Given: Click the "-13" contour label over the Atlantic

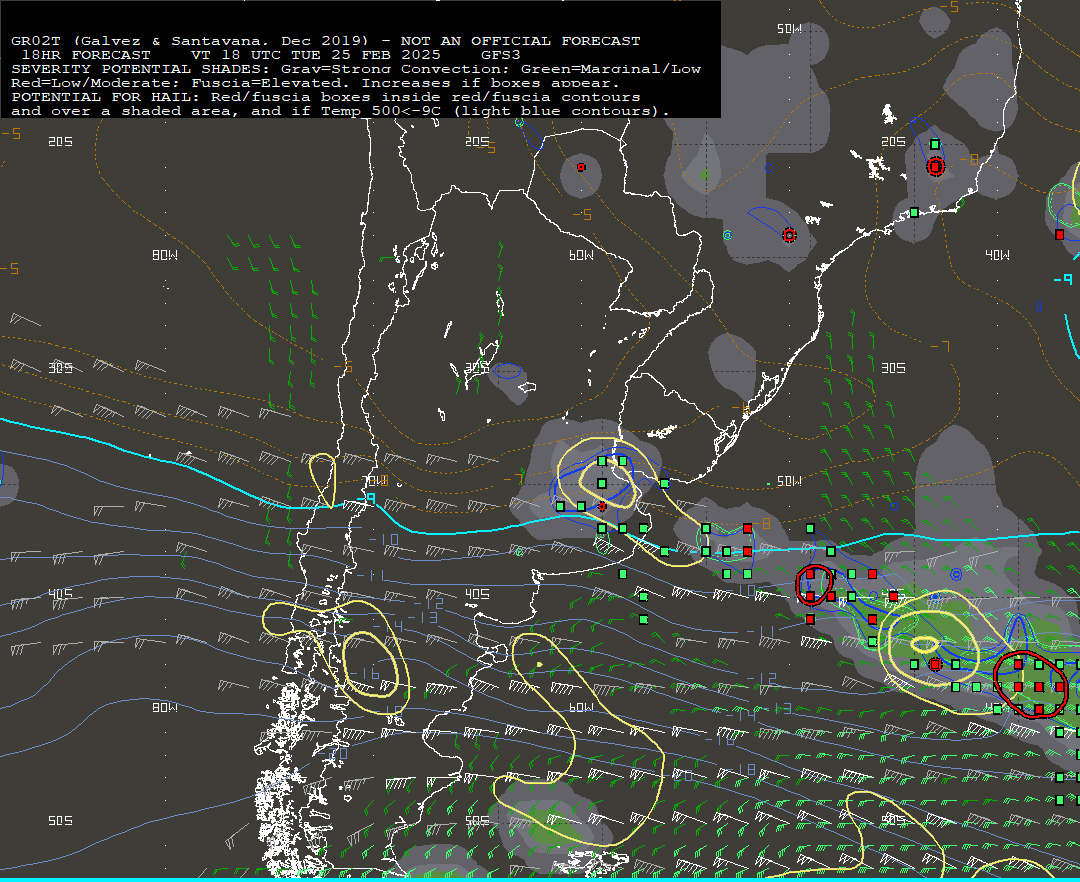Looking at the screenshot, I should [777, 708].
